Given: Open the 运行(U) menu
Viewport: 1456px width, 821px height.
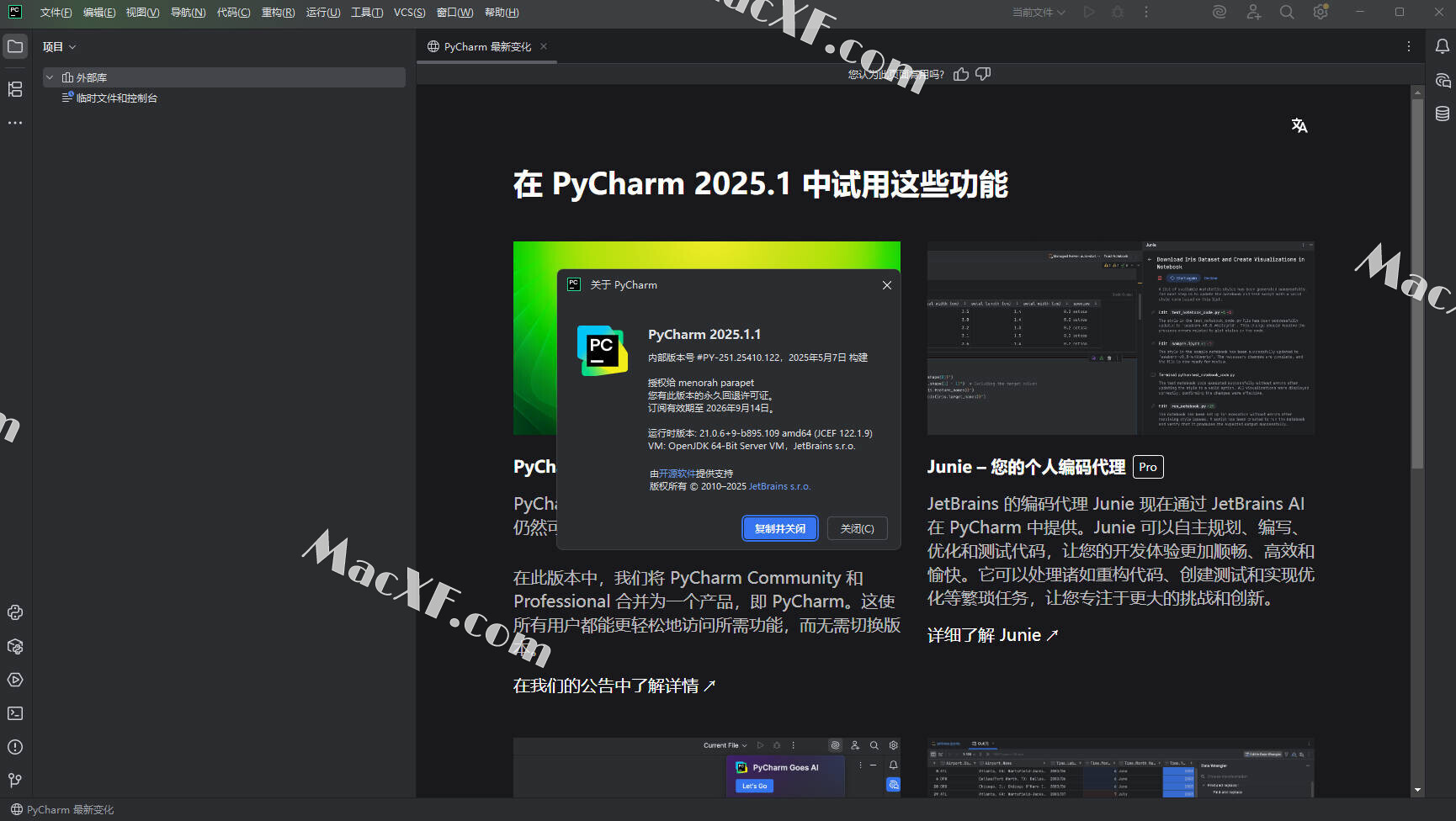Looking at the screenshot, I should click(x=323, y=12).
